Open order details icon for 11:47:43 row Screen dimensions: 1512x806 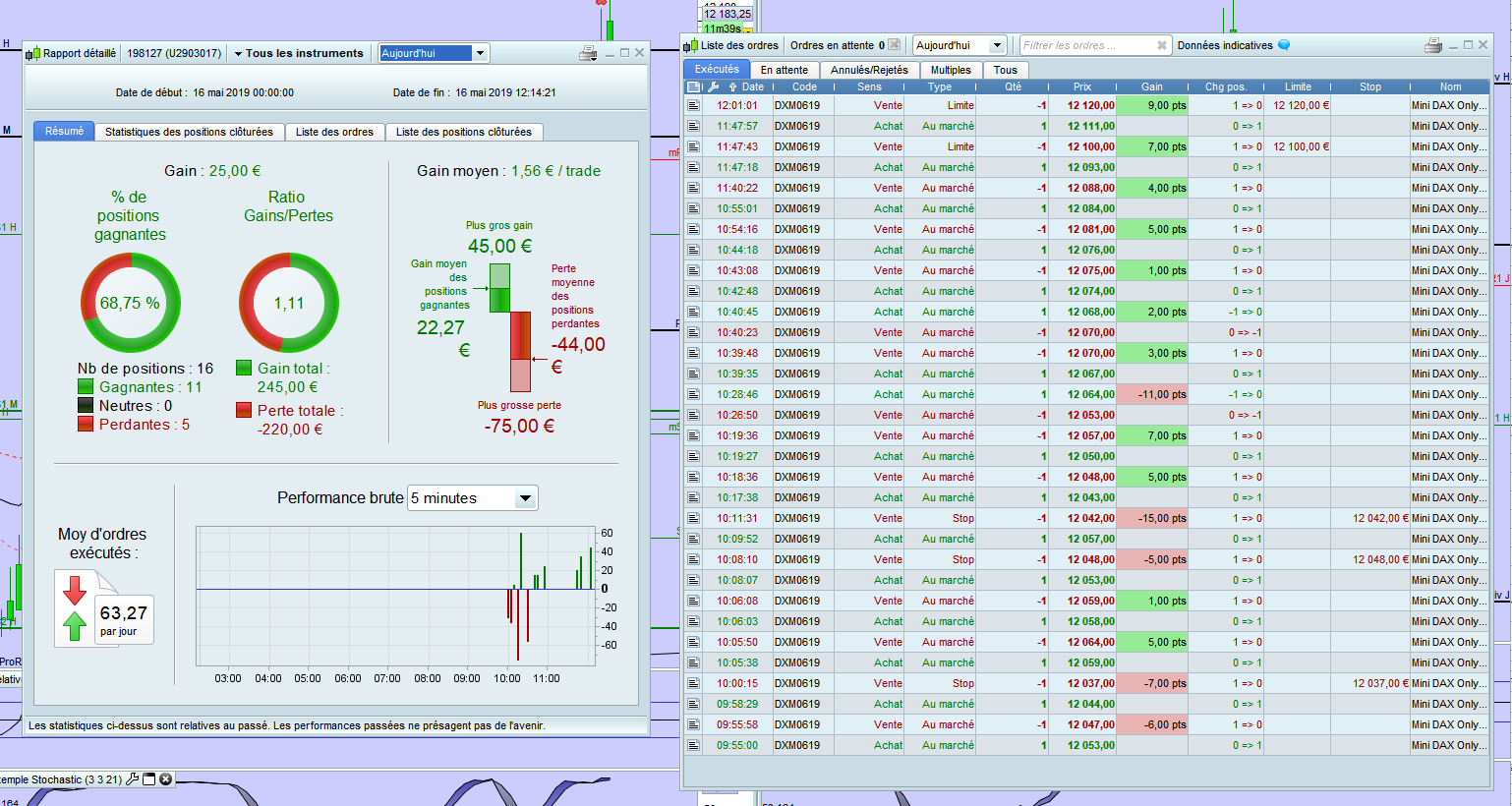pyautogui.click(x=693, y=146)
